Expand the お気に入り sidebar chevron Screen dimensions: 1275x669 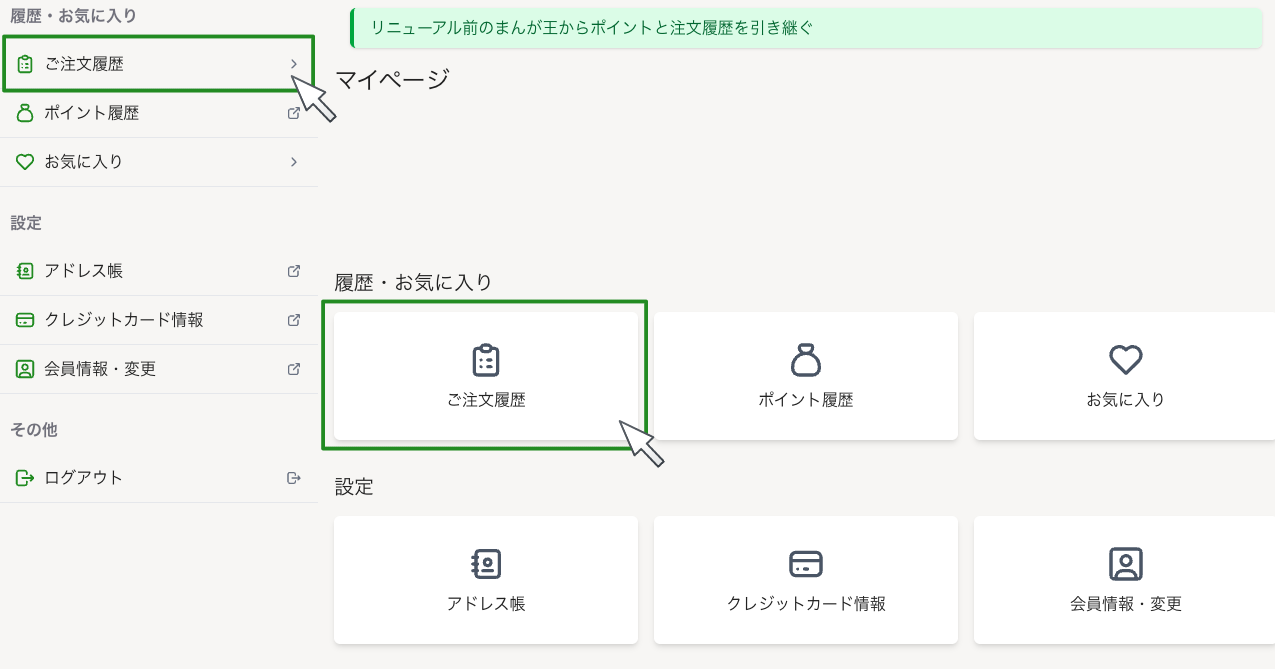point(294,162)
